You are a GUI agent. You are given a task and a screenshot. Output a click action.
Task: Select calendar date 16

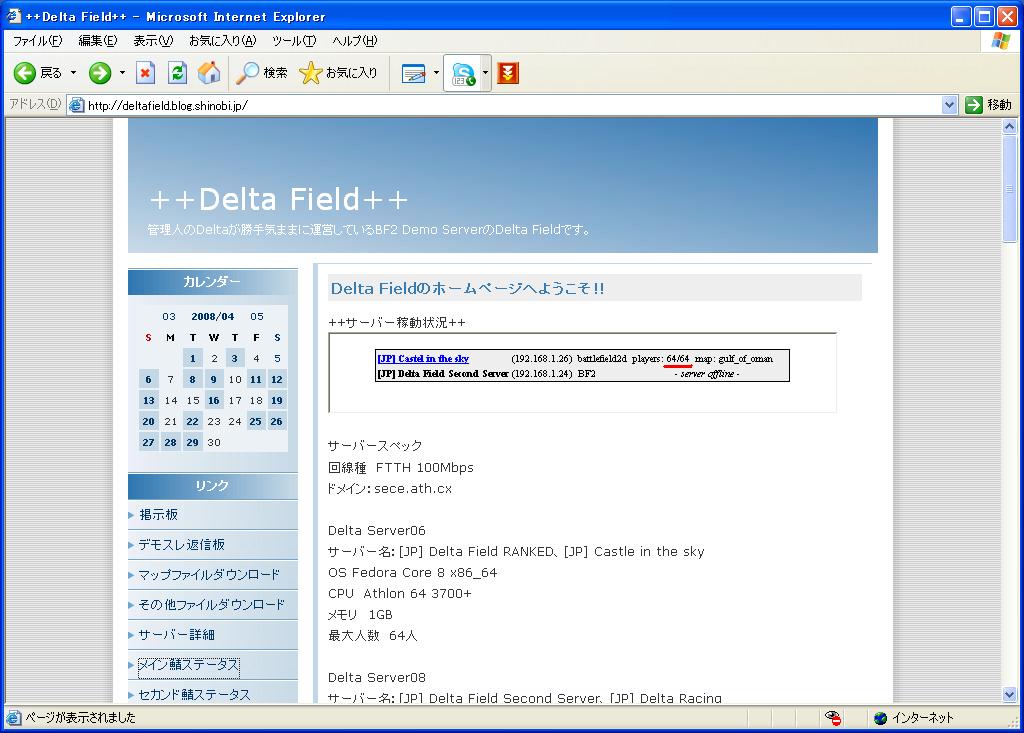coord(214,400)
